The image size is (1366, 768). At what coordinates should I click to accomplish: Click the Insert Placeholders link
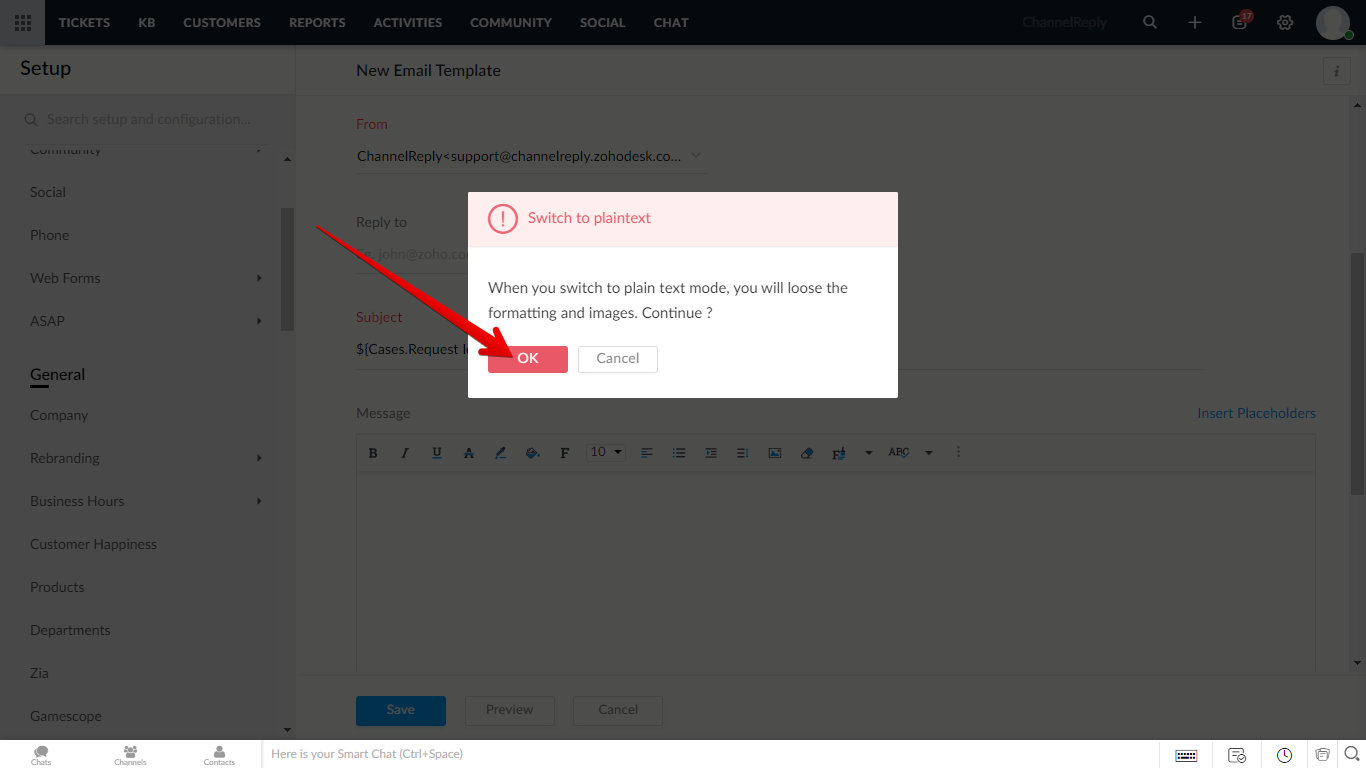point(1256,413)
